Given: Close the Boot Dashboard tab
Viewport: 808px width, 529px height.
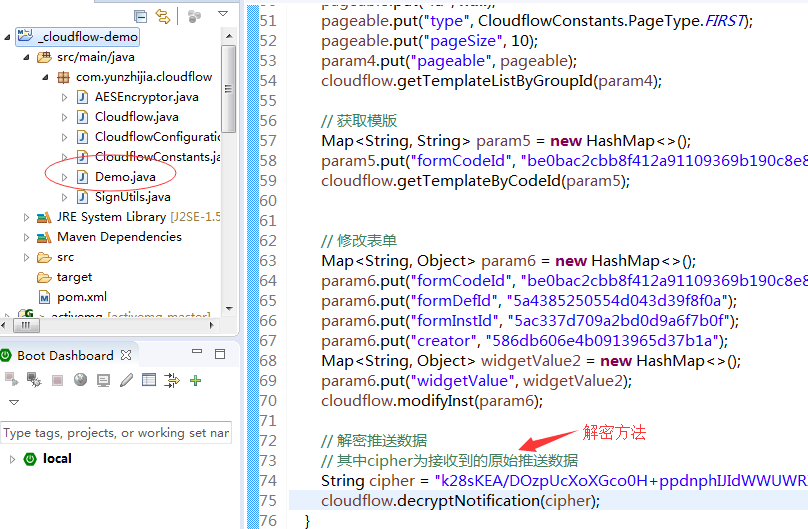Looking at the screenshot, I should tap(127, 355).
